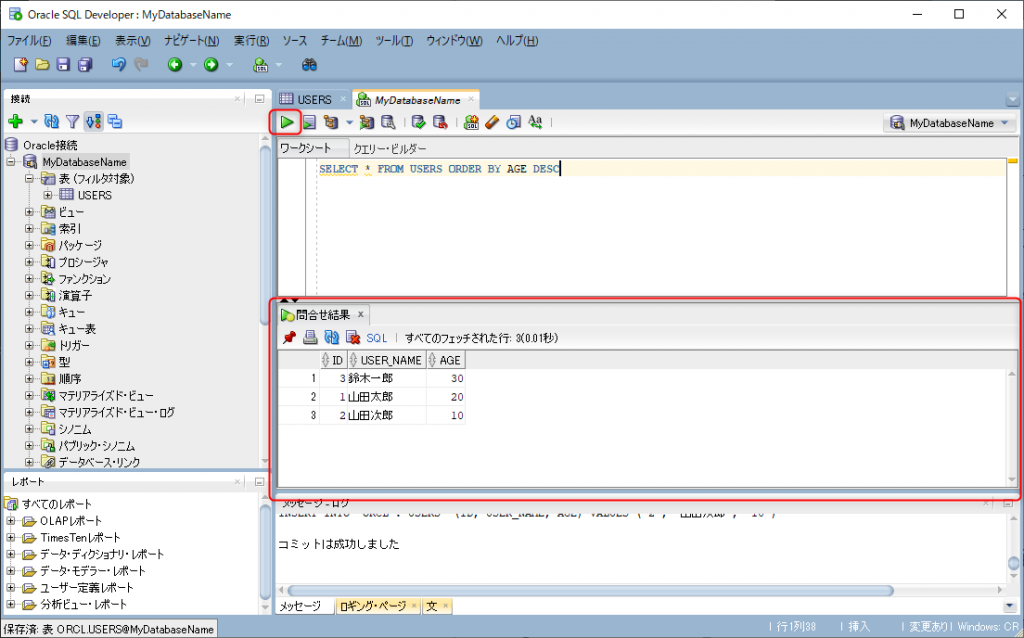Sort by the USER_NAME column header
Viewport: 1024px width, 638px height.
click(387, 360)
